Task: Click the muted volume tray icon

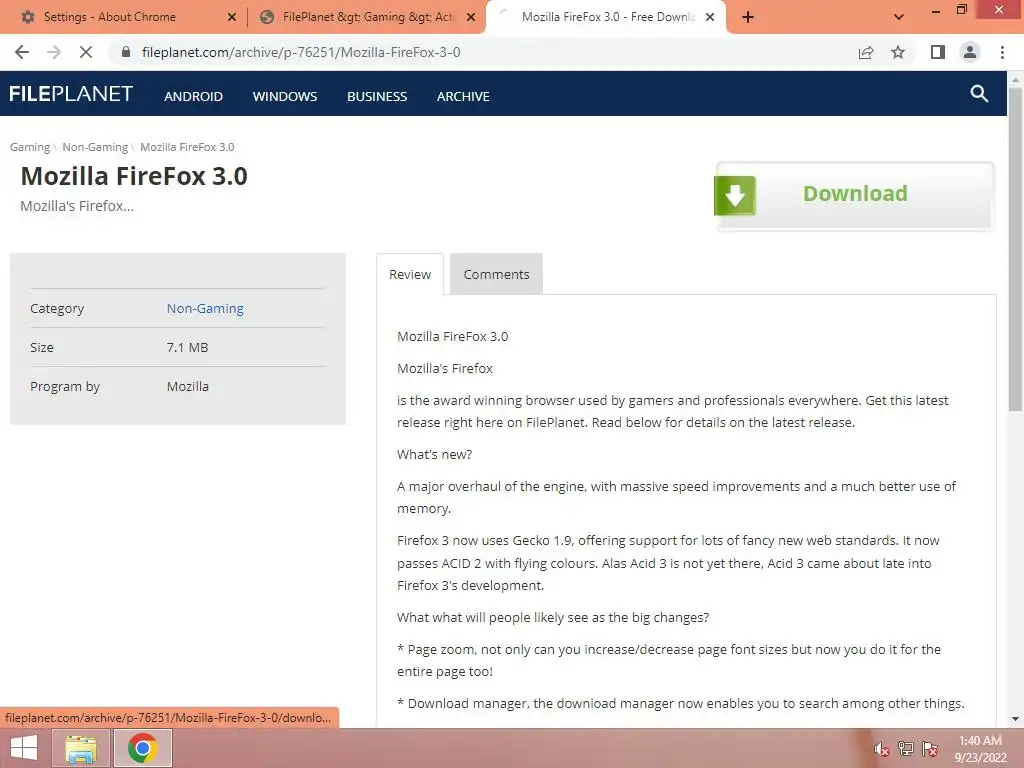Action: (x=882, y=749)
